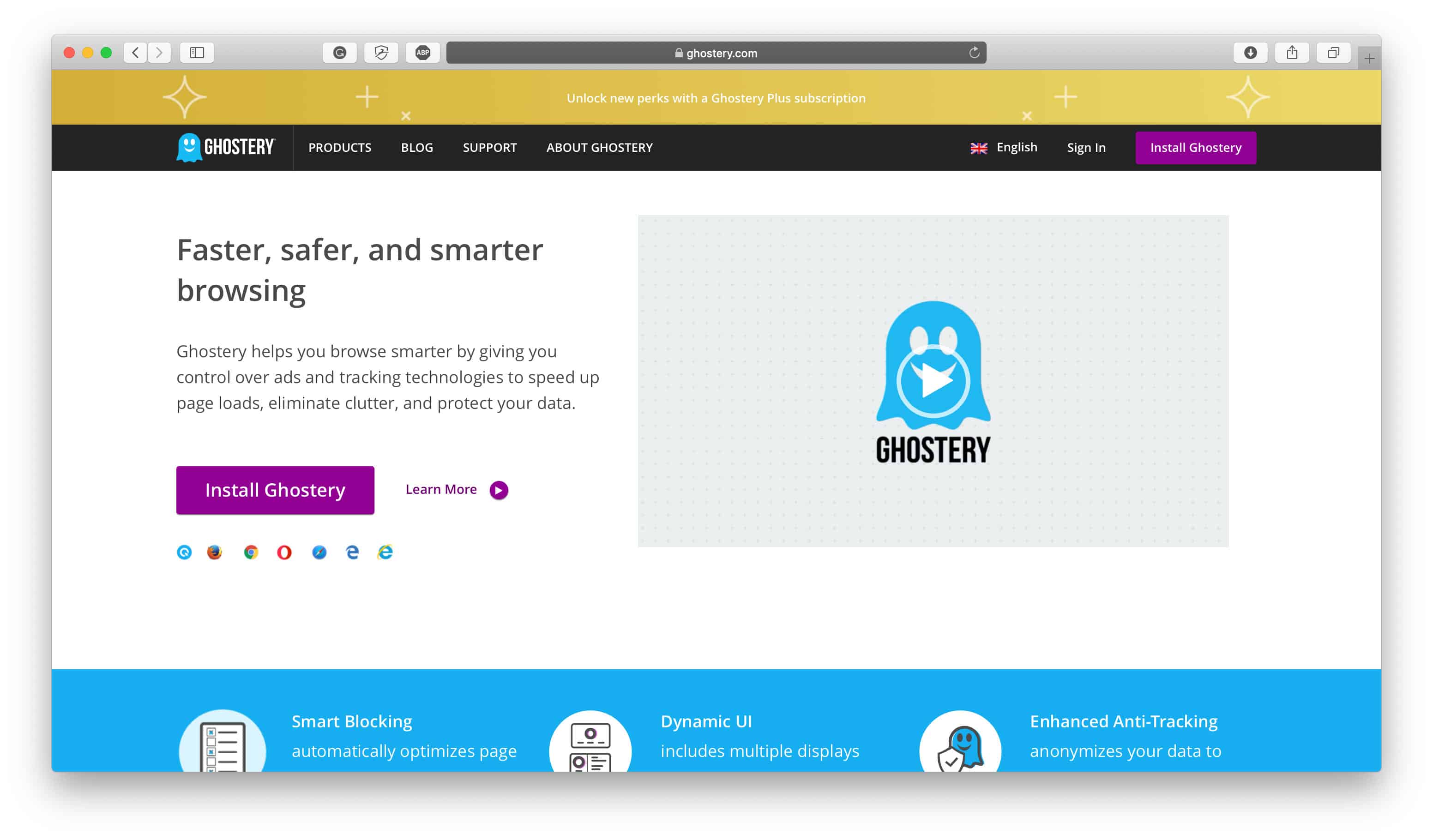Click the Ghostery shield icon in toolbar

(382, 52)
